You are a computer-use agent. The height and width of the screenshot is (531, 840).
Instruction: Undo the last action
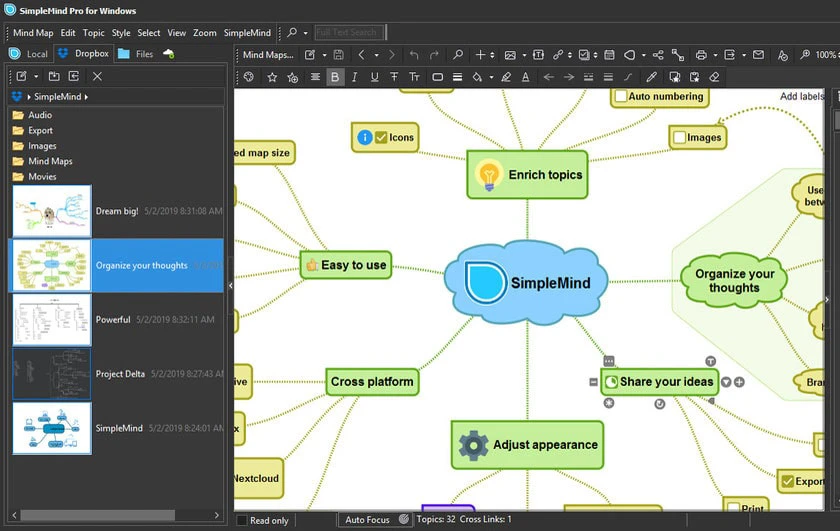coord(414,55)
